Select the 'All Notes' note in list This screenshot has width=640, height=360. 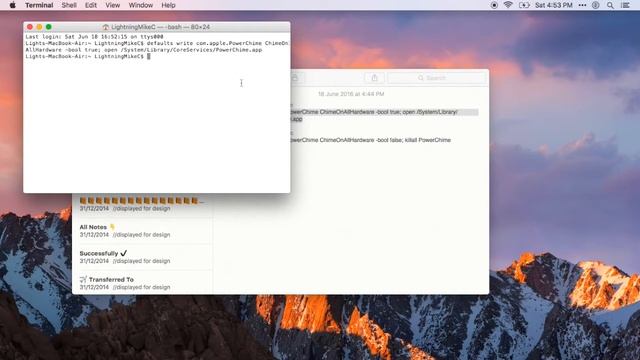point(142,231)
